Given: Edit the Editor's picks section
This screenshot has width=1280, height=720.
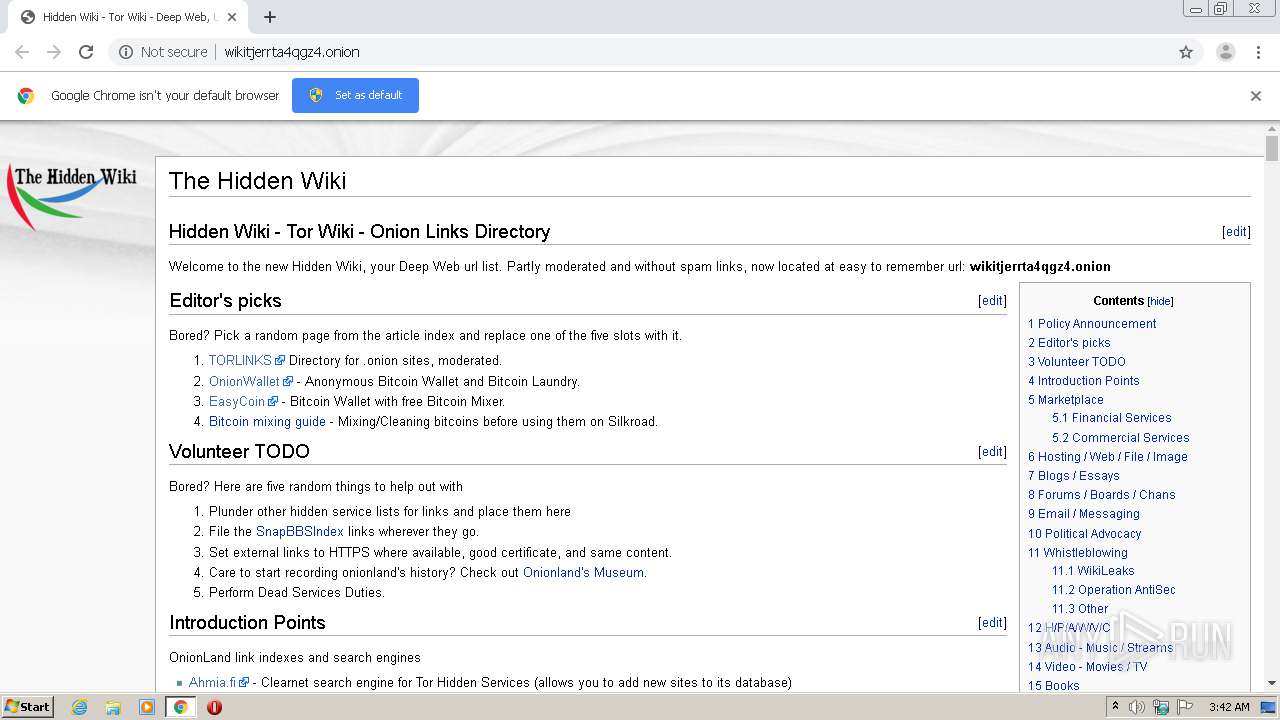Looking at the screenshot, I should (x=992, y=301).
